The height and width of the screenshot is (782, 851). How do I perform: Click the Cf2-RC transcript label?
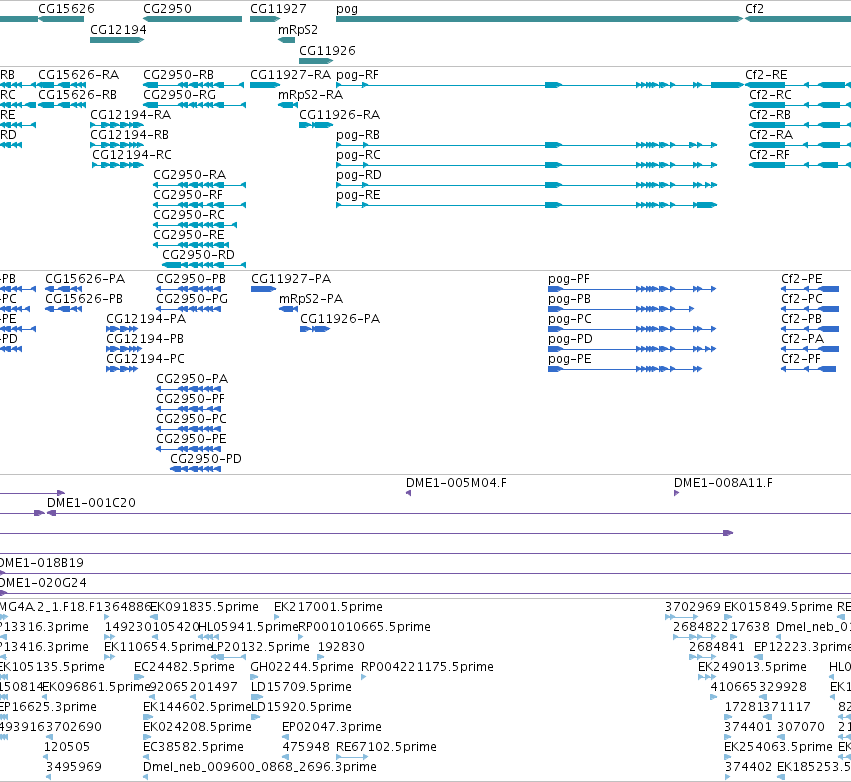pos(771,94)
